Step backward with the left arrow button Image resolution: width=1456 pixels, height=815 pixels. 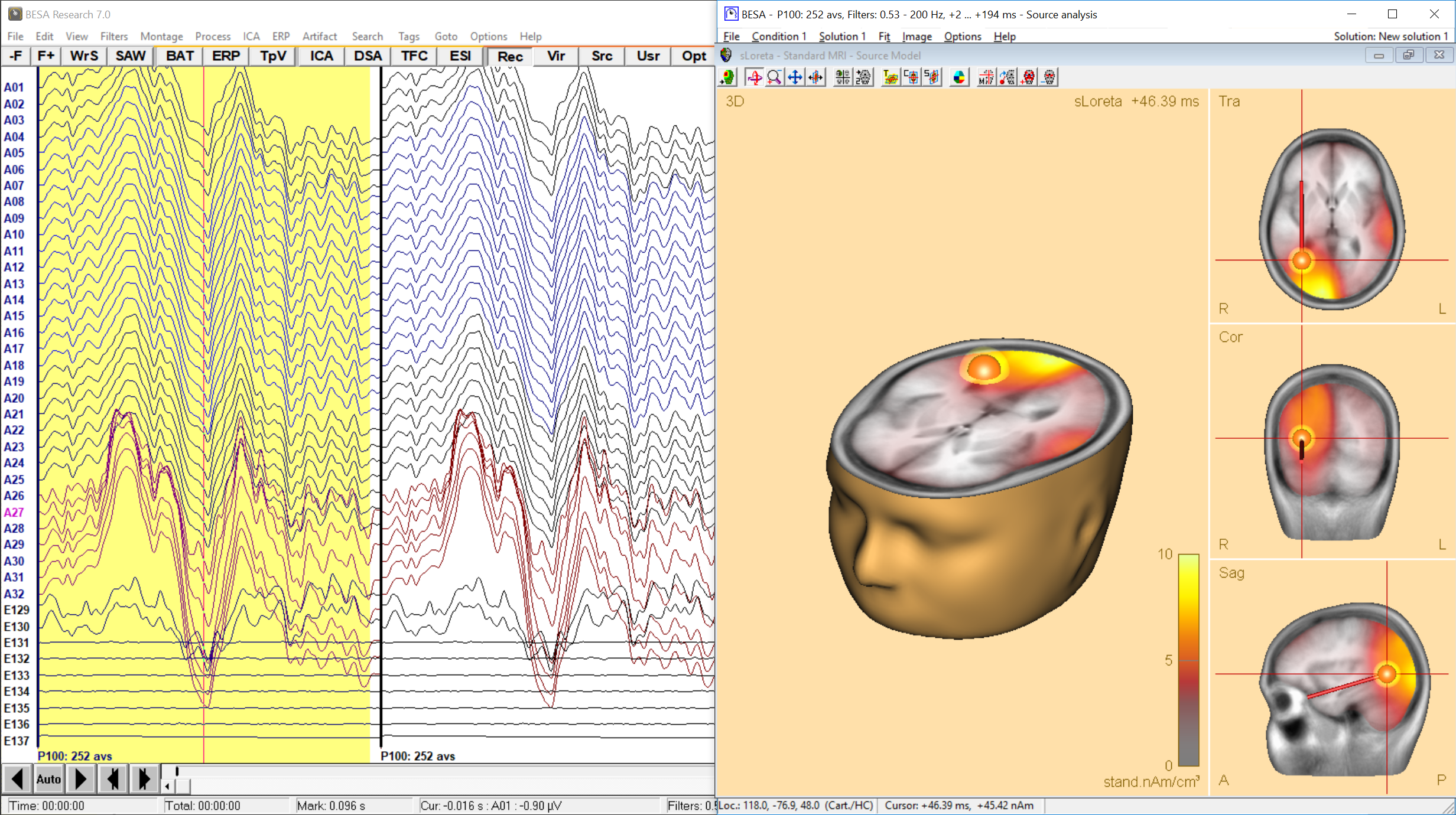(18, 779)
